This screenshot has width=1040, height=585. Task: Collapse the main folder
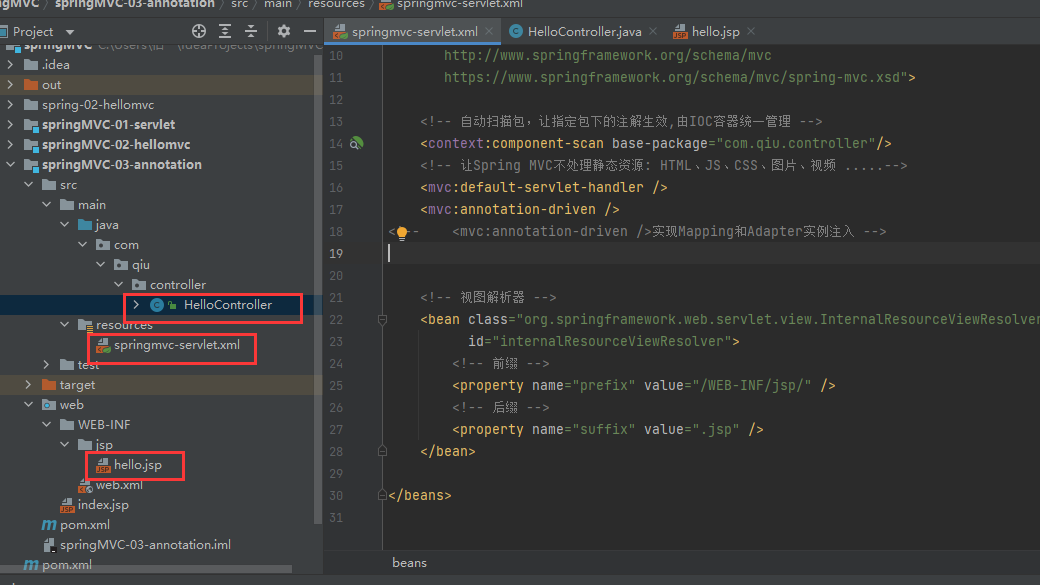(46, 204)
